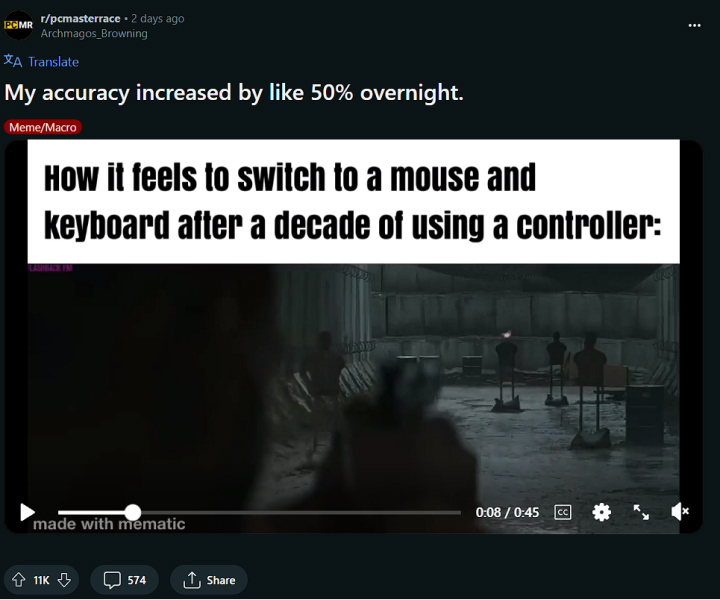Play the video
The height and width of the screenshot is (600, 720).
coord(27,512)
